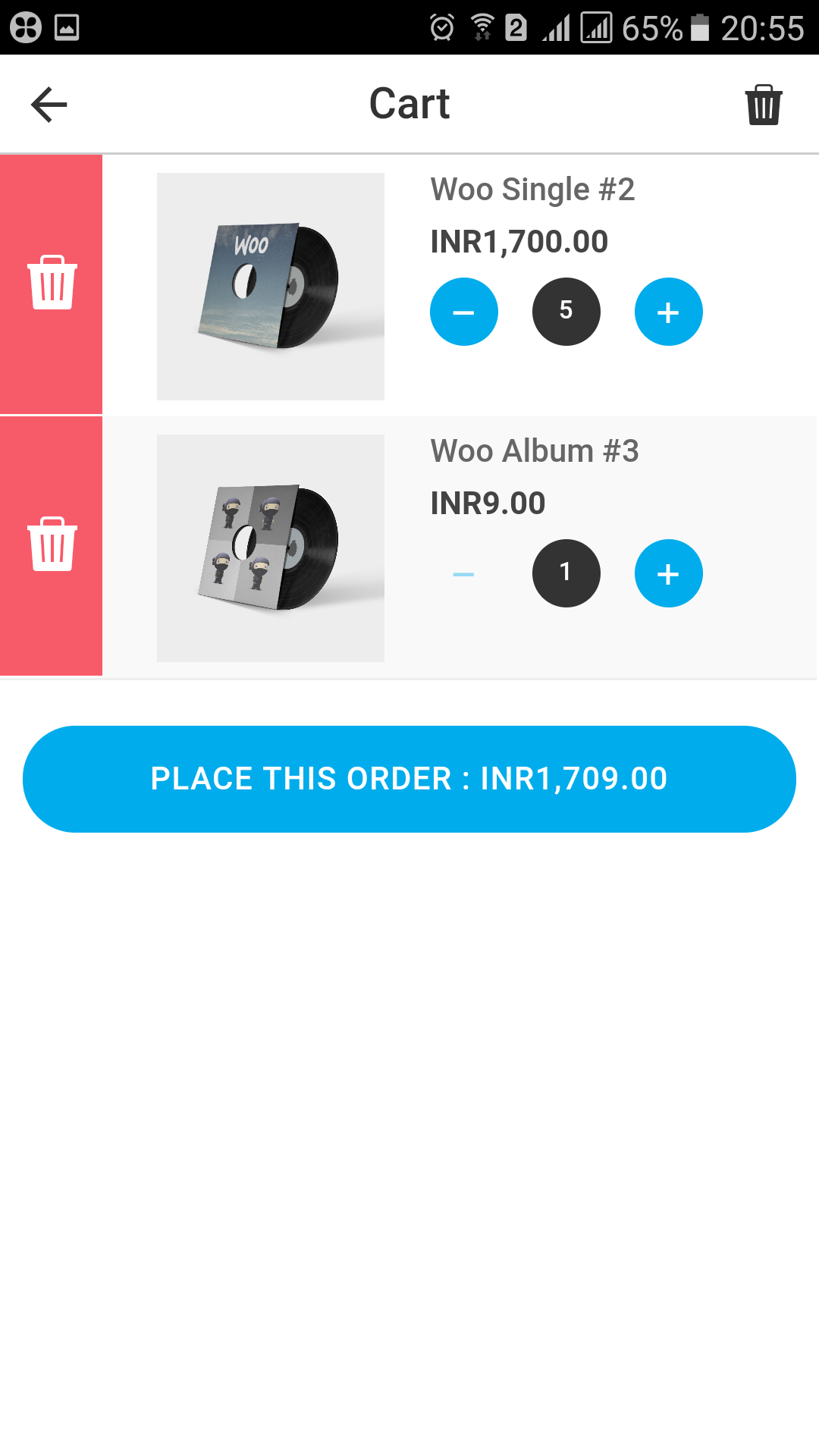Decrease Woo Album #3 quantity

coord(463,574)
